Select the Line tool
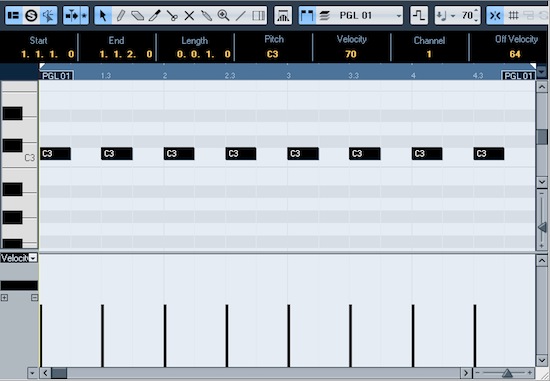The height and width of the screenshot is (381, 550). (241, 16)
